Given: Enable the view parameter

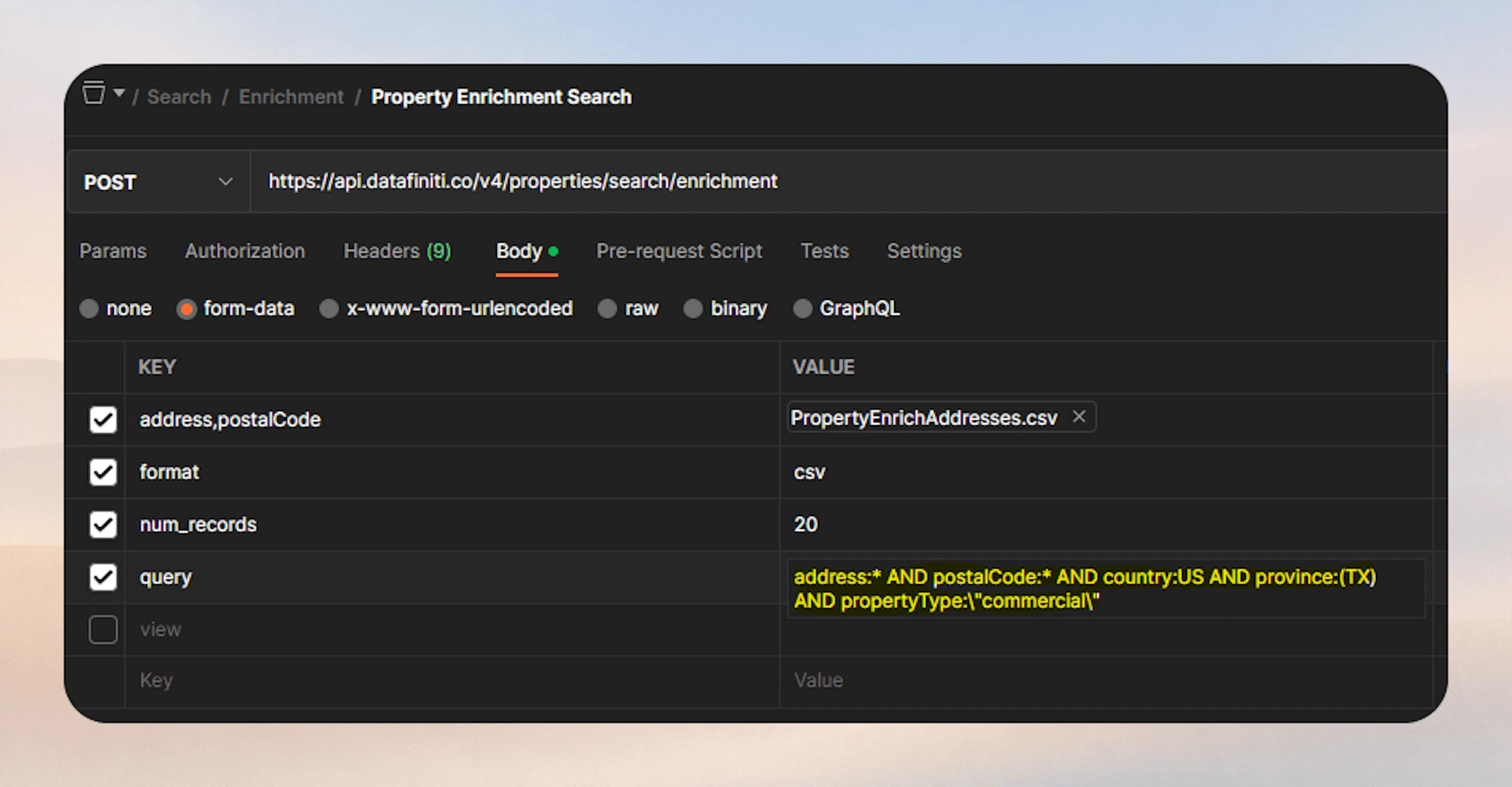Looking at the screenshot, I should tap(103, 629).
